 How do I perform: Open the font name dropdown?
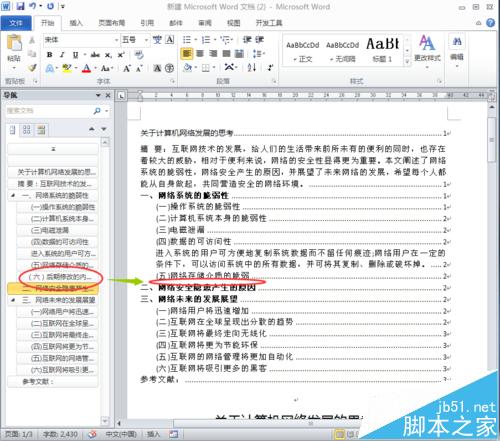pyautogui.click(x=117, y=40)
